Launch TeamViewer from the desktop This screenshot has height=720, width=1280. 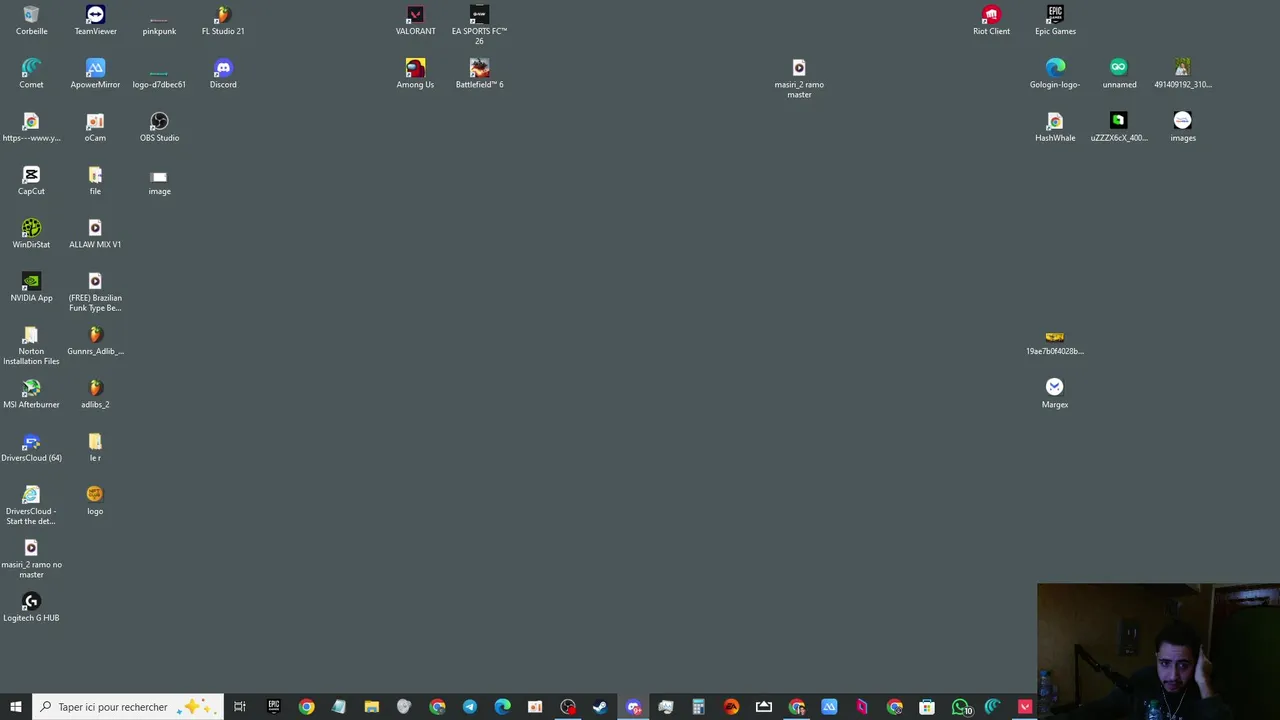(x=95, y=20)
